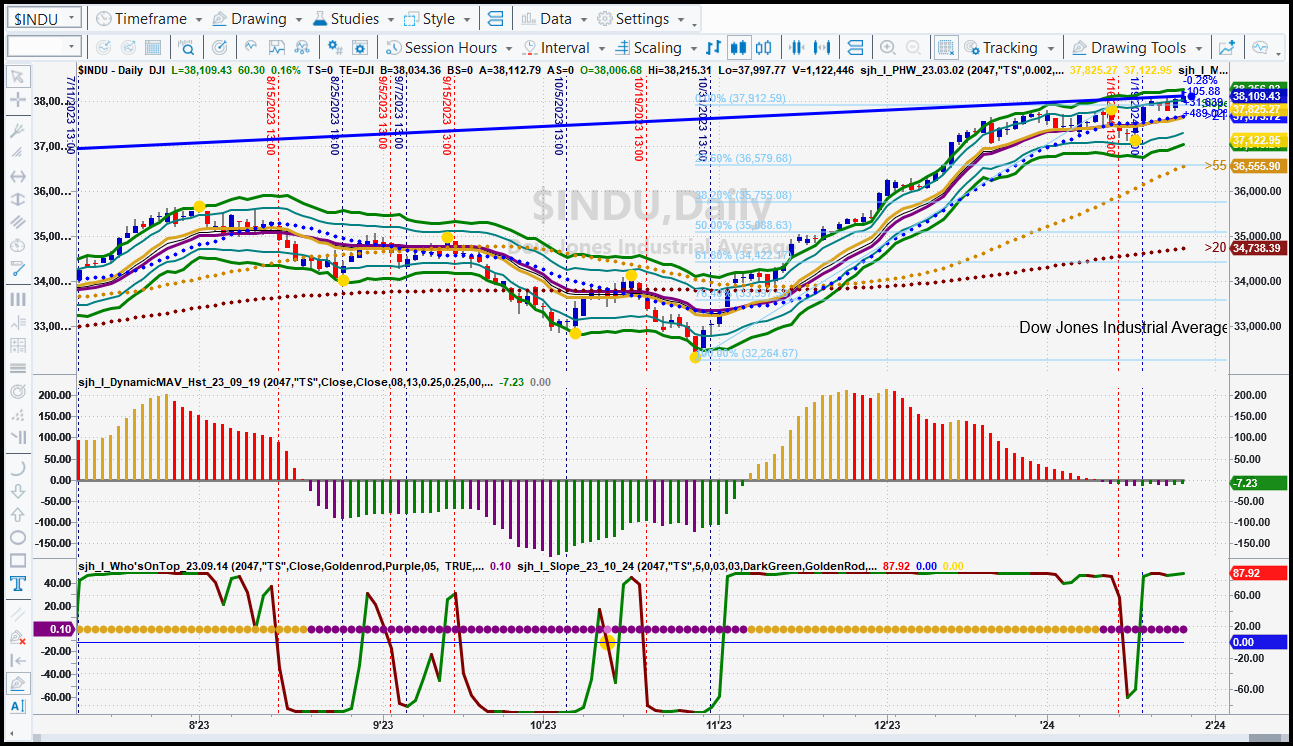Image resolution: width=1293 pixels, height=746 pixels.
Task: Choose the vertical lines drawing tool
Action: (17, 299)
